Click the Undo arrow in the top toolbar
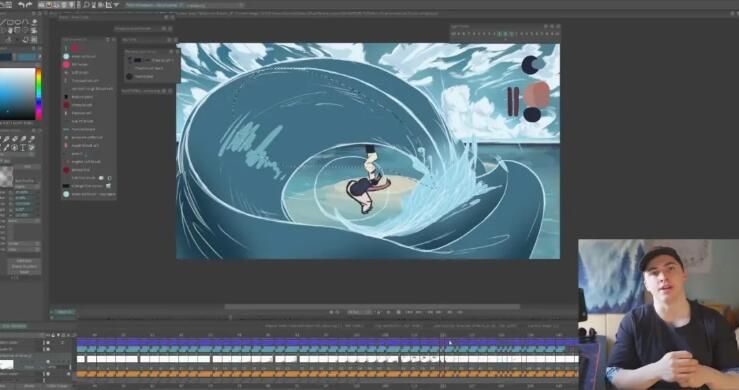Screen dimensions: 739x390 (x=21, y=5)
